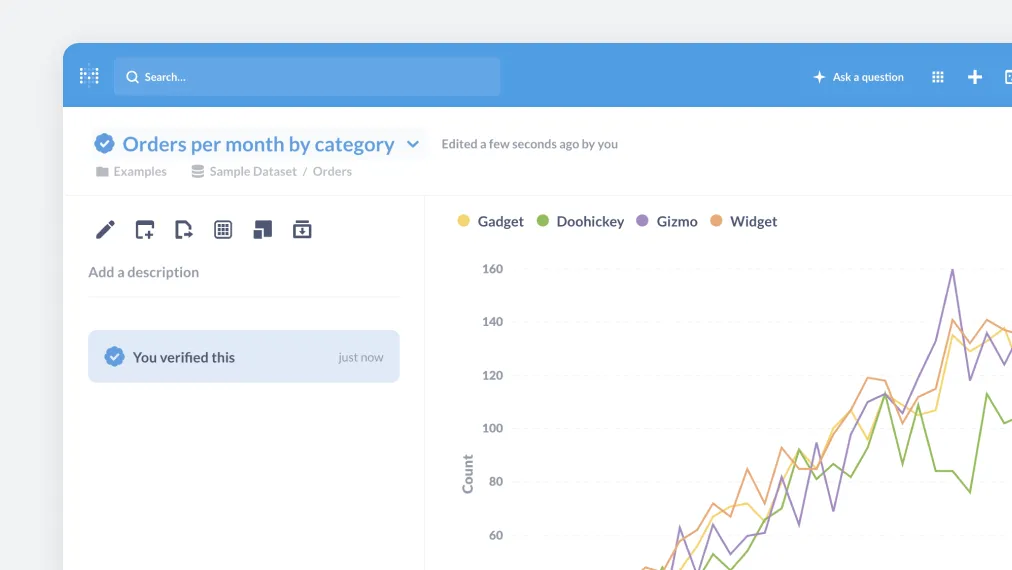Open the Examples collection link
The width and height of the screenshot is (1012, 570).
click(139, 171)
